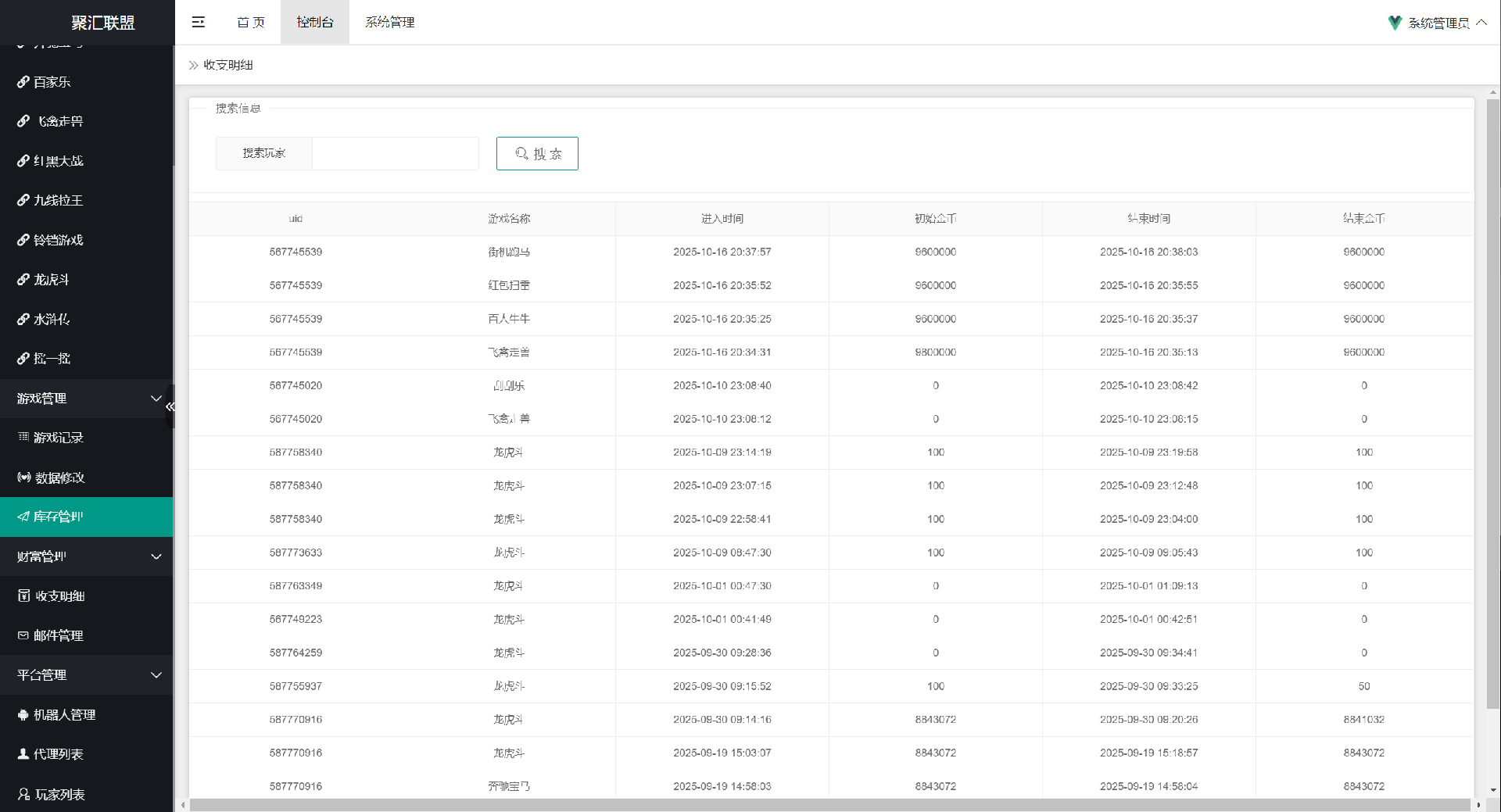Open 邮件管理 sidebar item
This screenshot has height=812, width=1501.
pyautogui.click(x=58, y=635)
